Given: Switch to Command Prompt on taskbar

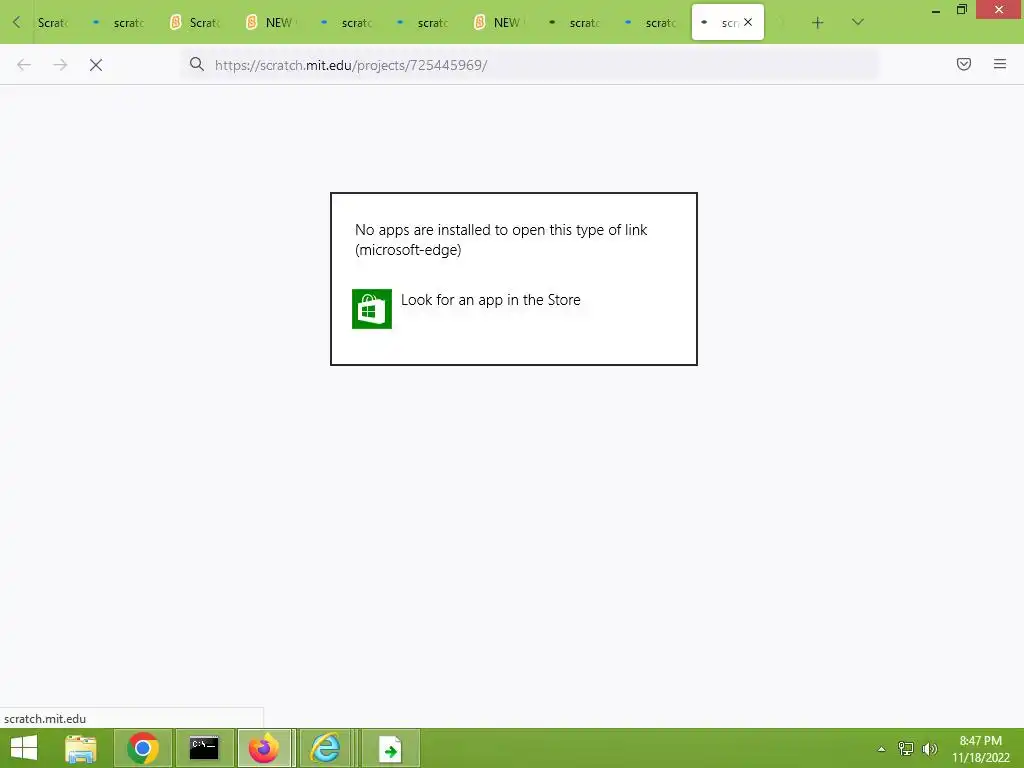Looking at the screenshot, I should pos(204,748).
